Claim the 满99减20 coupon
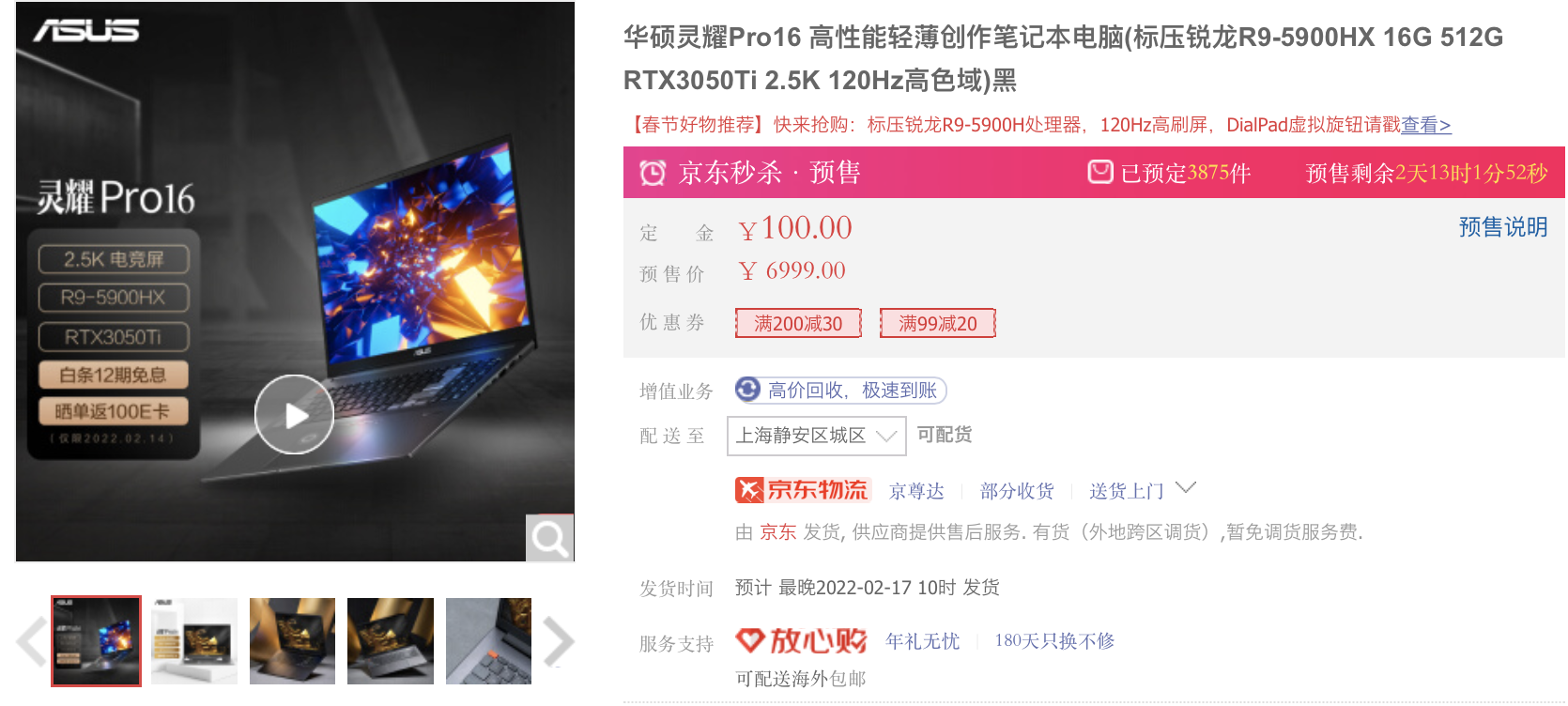The width and height of the screenshot is (1568, 706). click(937, 323)
